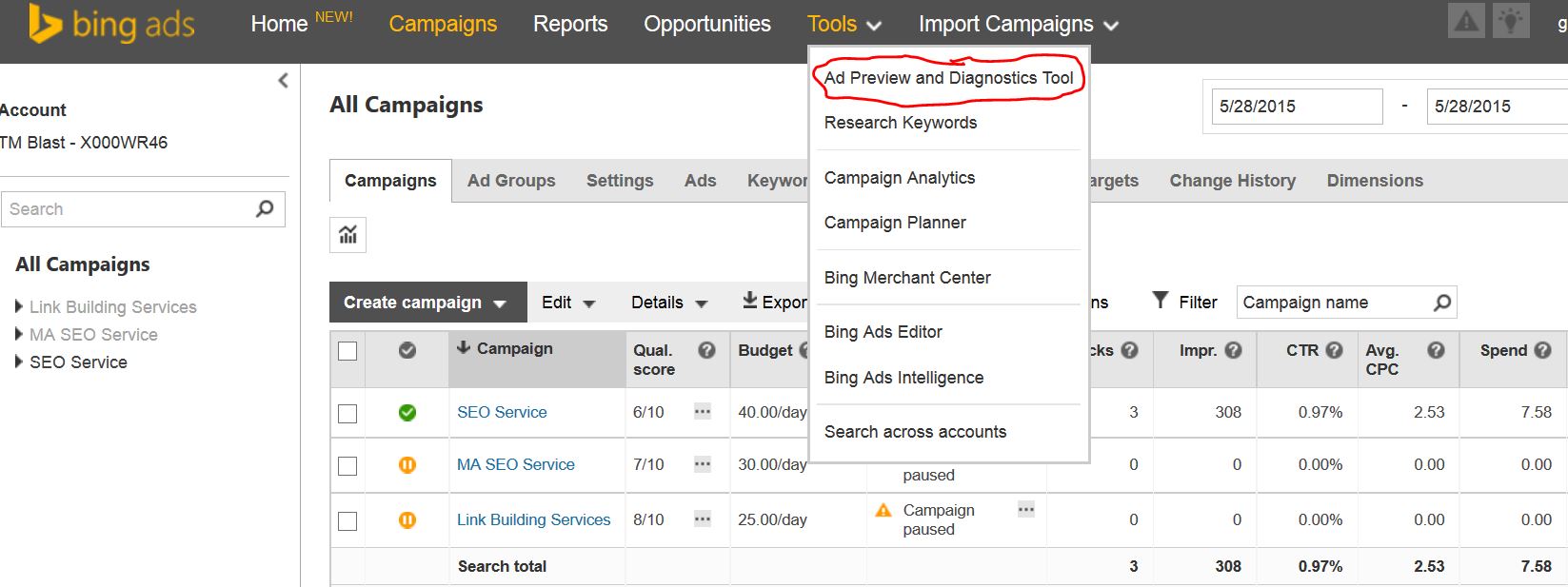Open quality score details for SEO Service

pos(703,412)
